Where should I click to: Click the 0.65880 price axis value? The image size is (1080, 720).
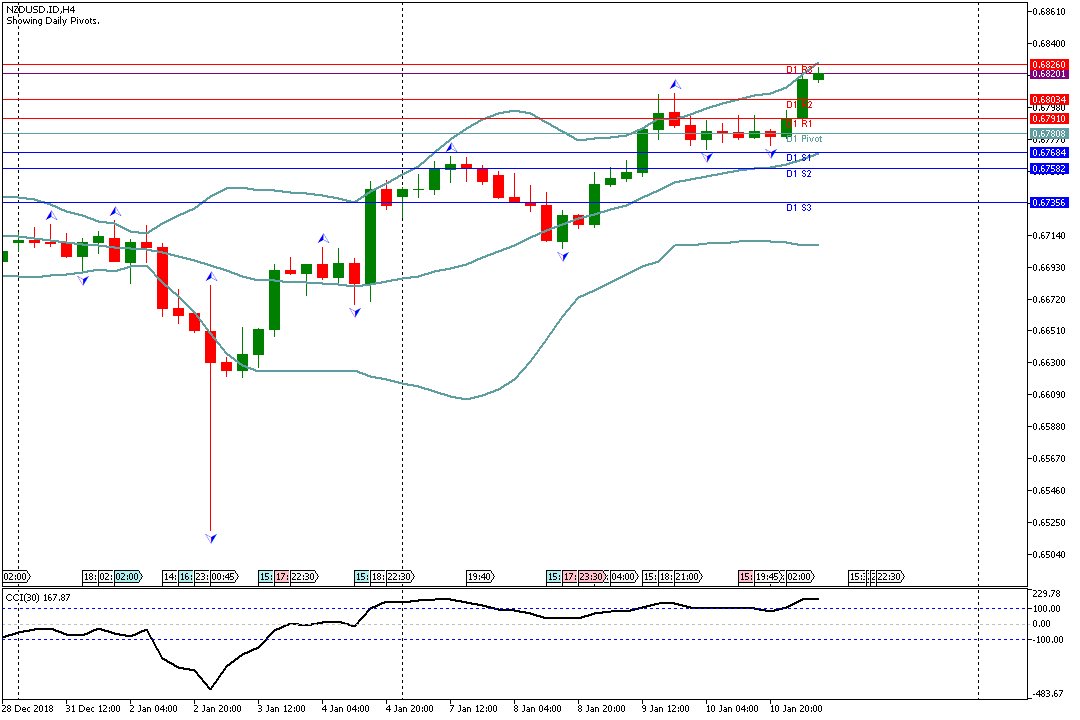point(1050,427)
